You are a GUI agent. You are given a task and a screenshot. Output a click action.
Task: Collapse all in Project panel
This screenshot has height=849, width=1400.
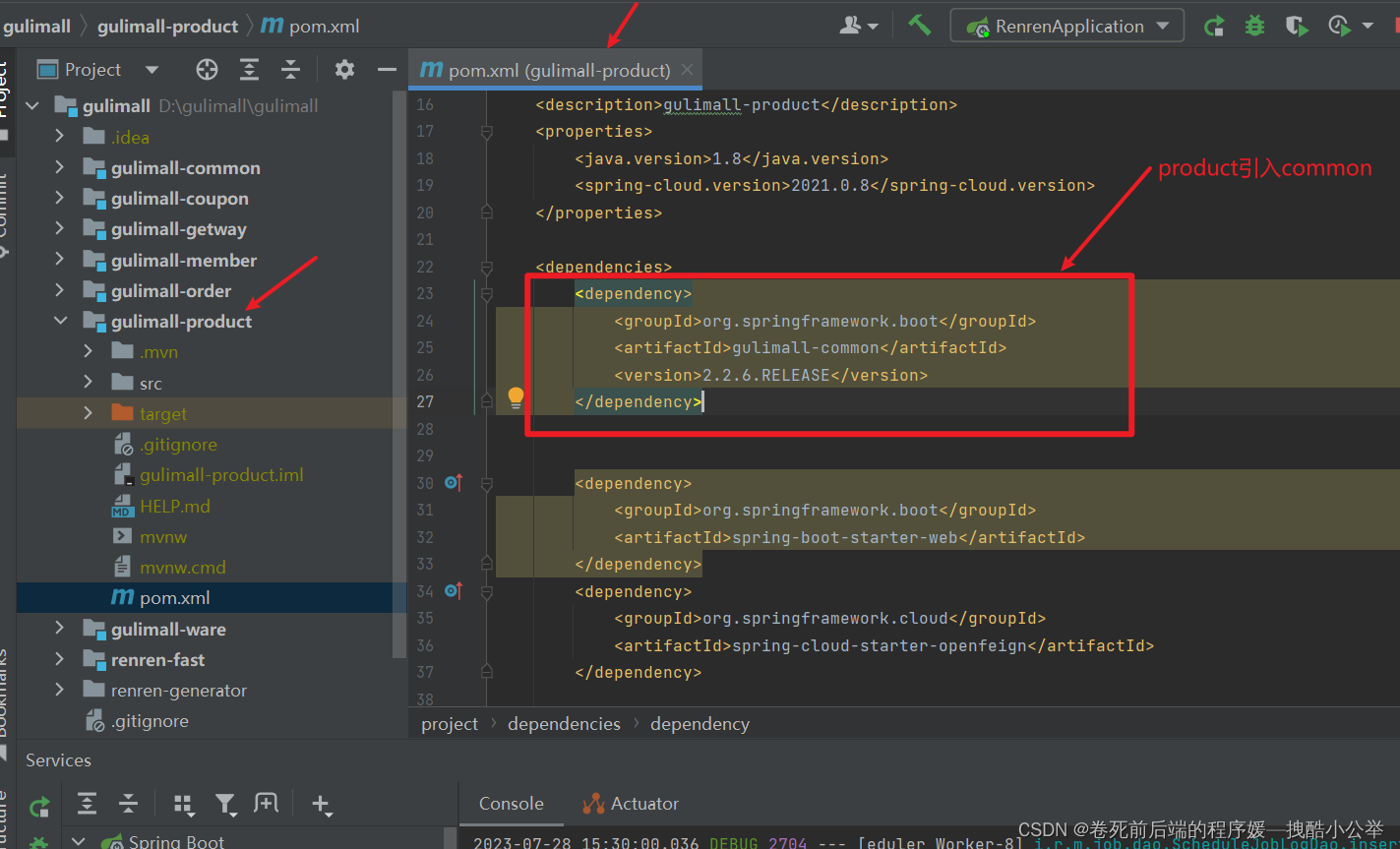click(290, 69)
